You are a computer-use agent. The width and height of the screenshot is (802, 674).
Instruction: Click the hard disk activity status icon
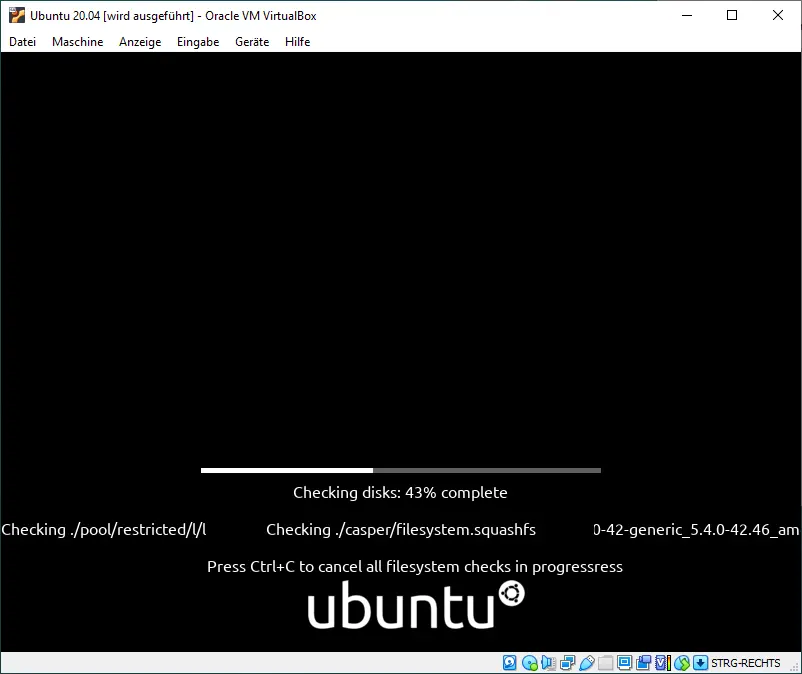(509, 663)
